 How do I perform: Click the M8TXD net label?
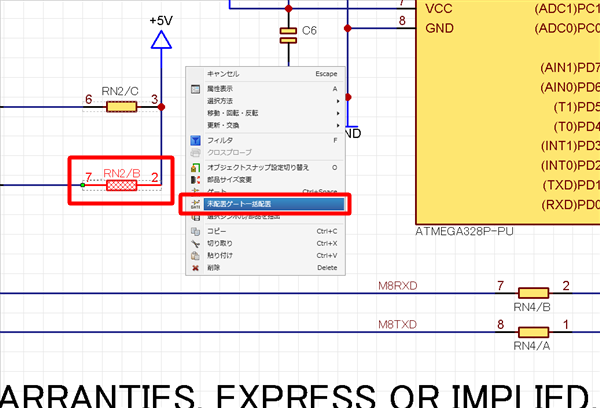(397, 325)
